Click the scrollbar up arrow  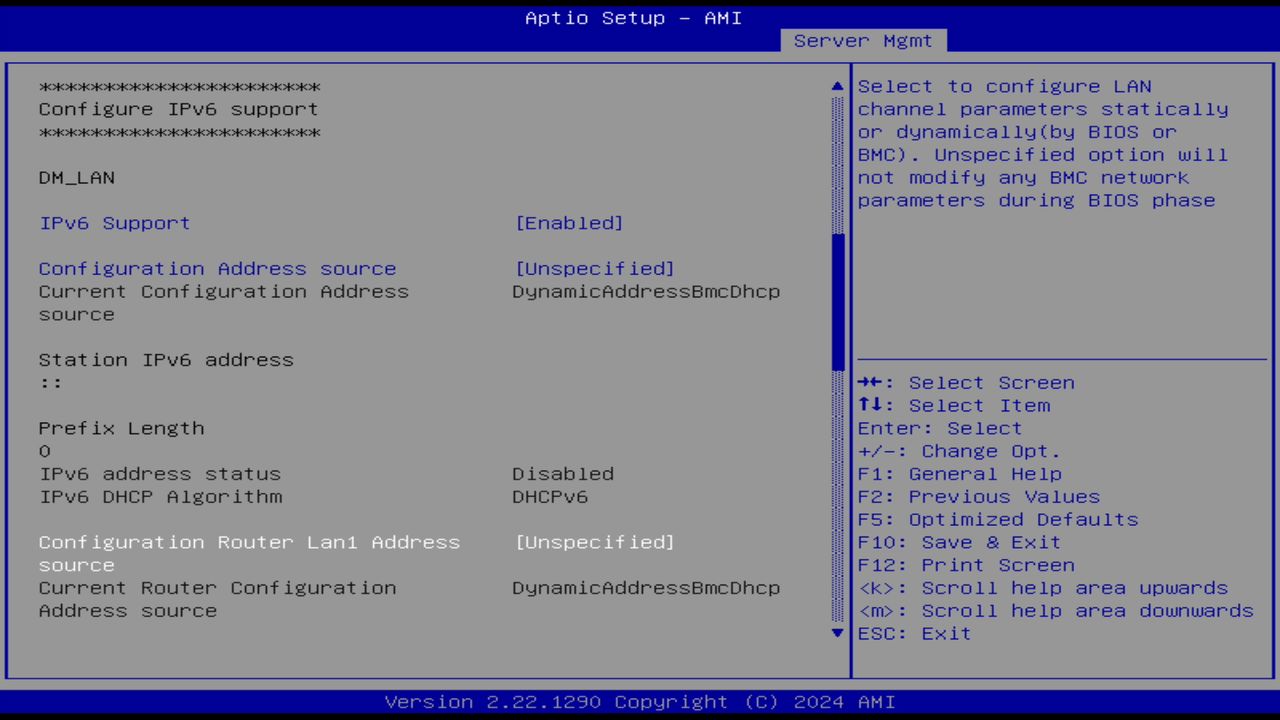pos(838,87)
